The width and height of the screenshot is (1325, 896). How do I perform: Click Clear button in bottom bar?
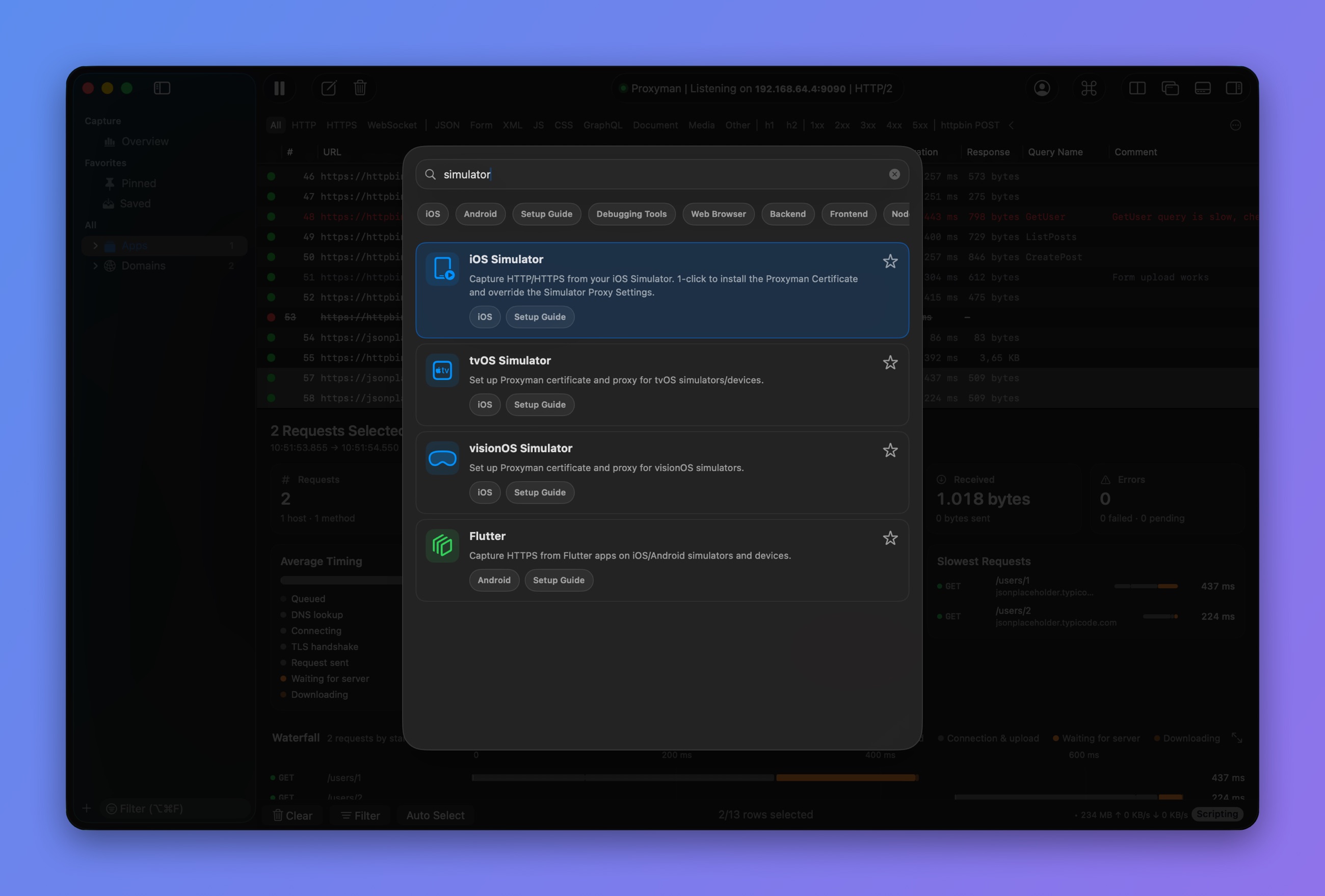click(x=293, y=815)
